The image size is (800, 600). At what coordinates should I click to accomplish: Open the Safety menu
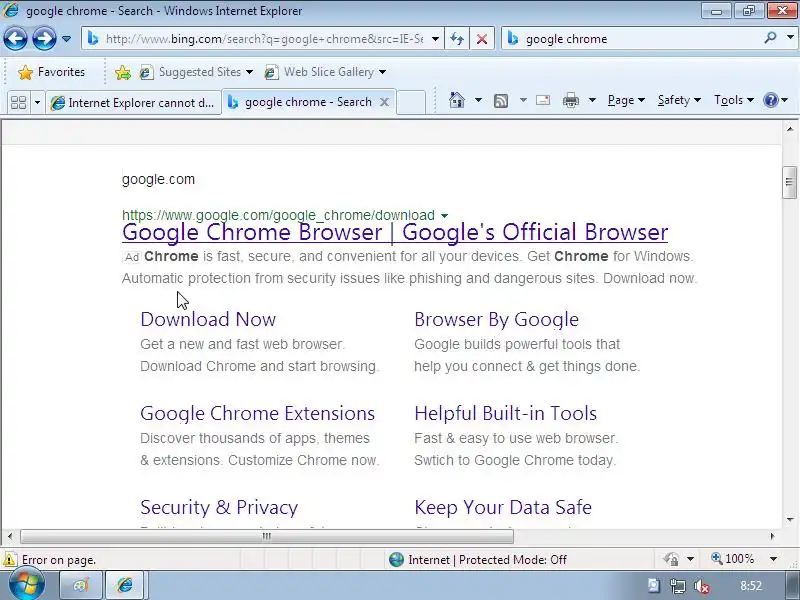[679, 100]
